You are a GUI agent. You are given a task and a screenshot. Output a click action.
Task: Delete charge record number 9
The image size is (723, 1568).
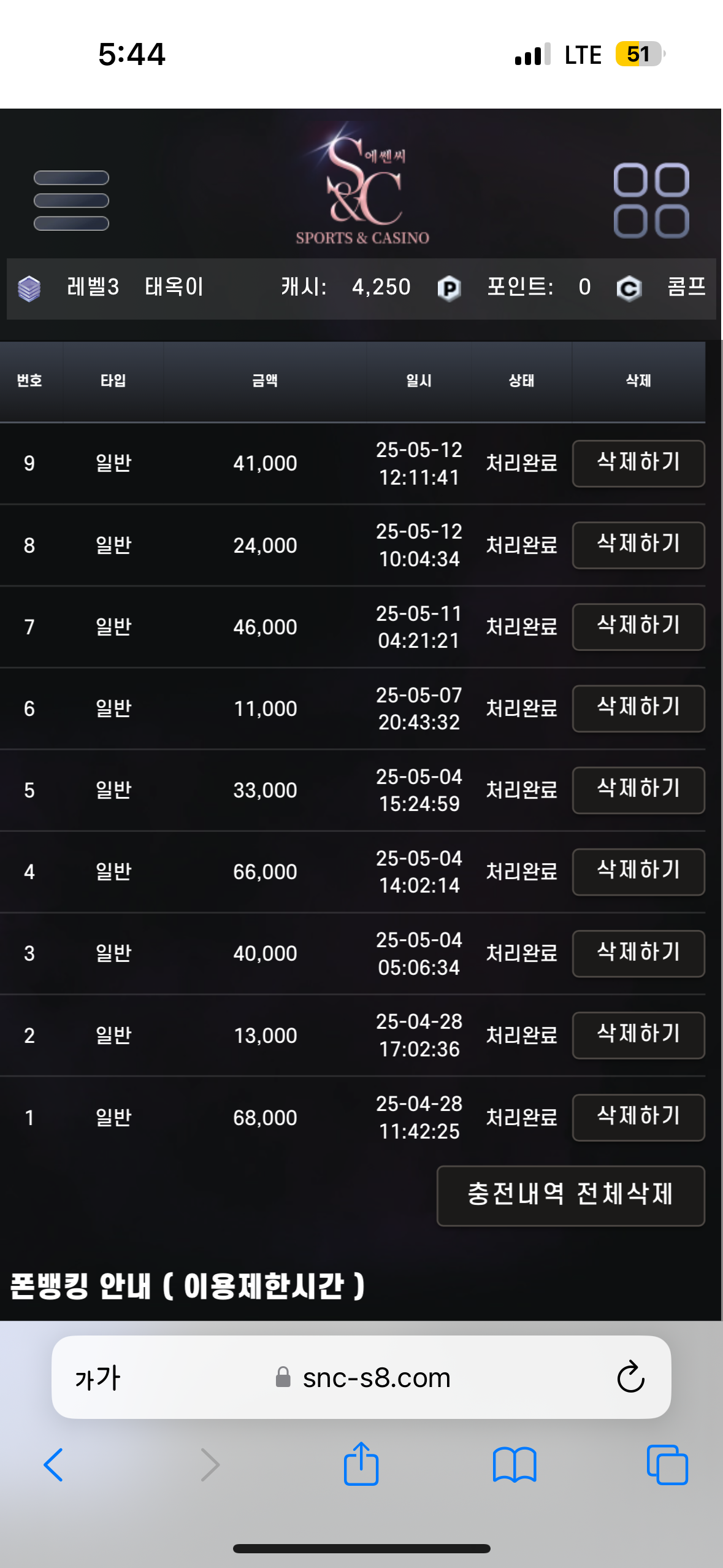point(638,464)
